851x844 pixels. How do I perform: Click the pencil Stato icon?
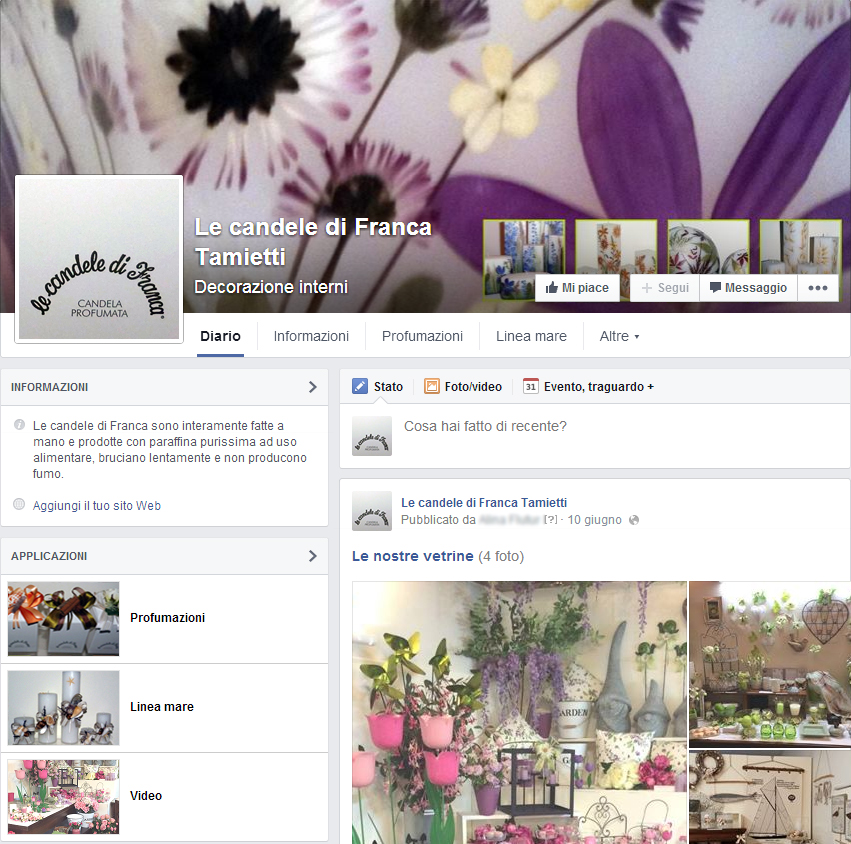point(360,386)
